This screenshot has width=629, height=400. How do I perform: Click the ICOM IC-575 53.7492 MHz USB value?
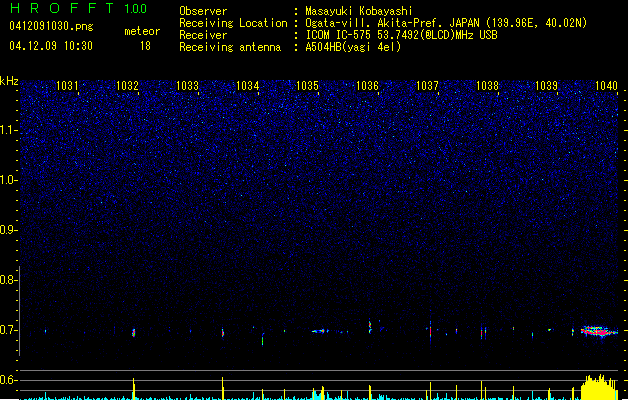pos(401,35)
